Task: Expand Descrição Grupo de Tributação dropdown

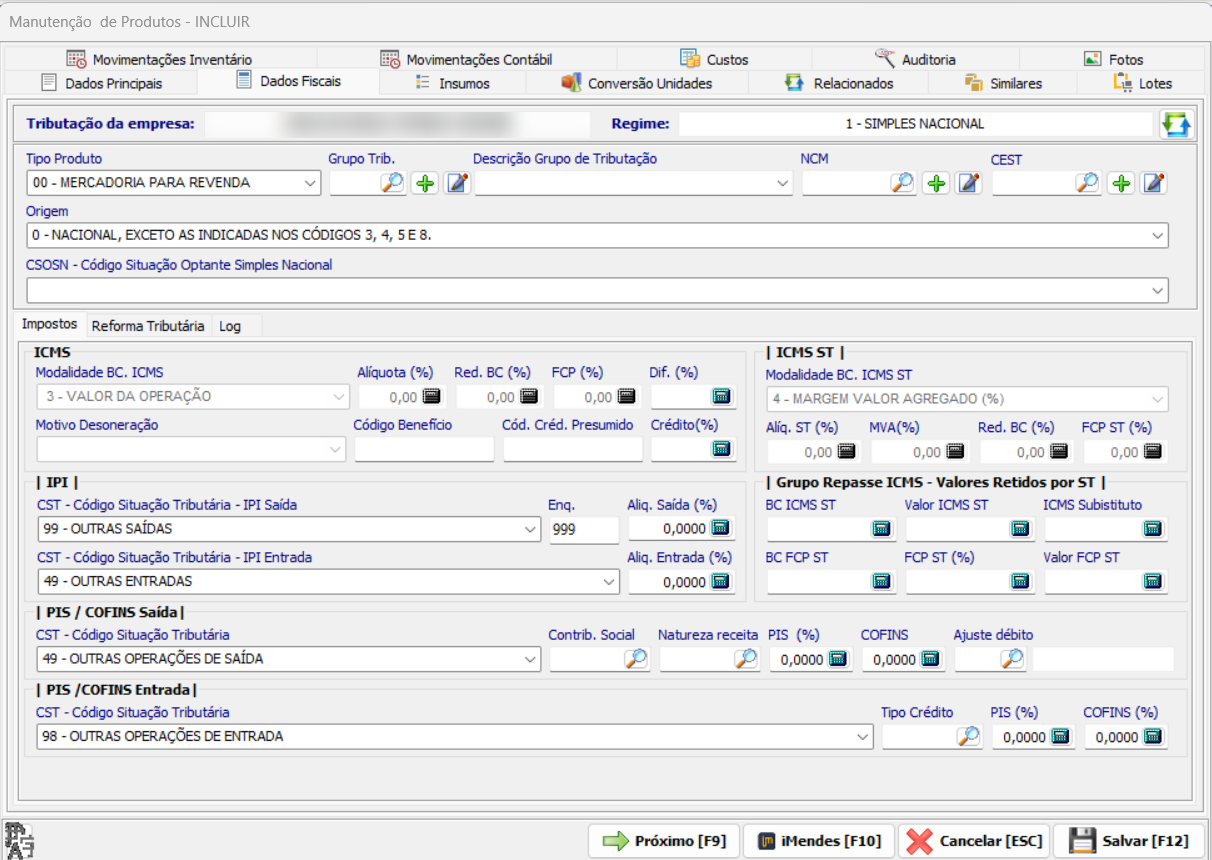Action: (782, 183)
